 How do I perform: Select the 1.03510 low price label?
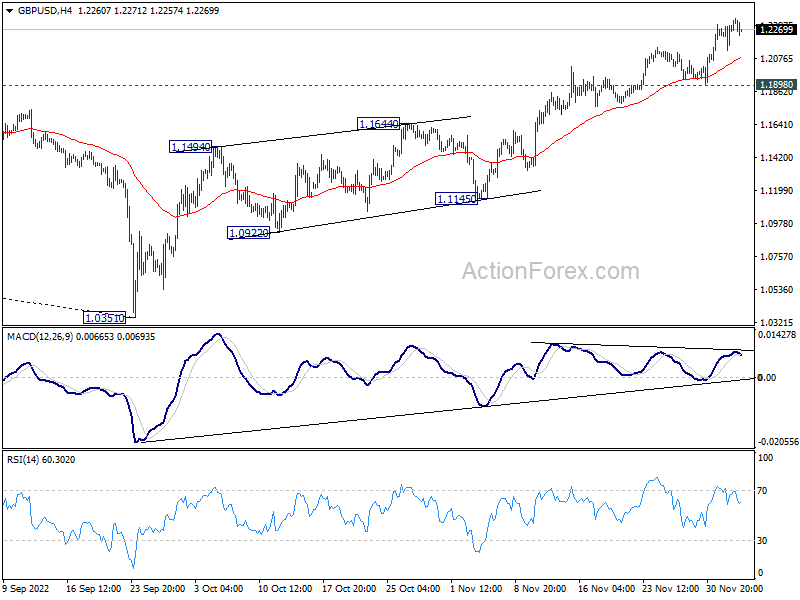click(104, 318)
